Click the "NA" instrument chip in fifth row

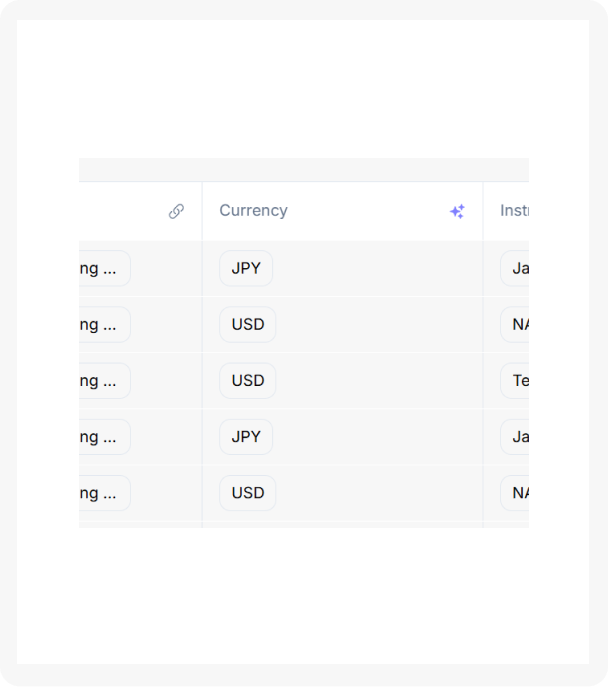(516, 492)
